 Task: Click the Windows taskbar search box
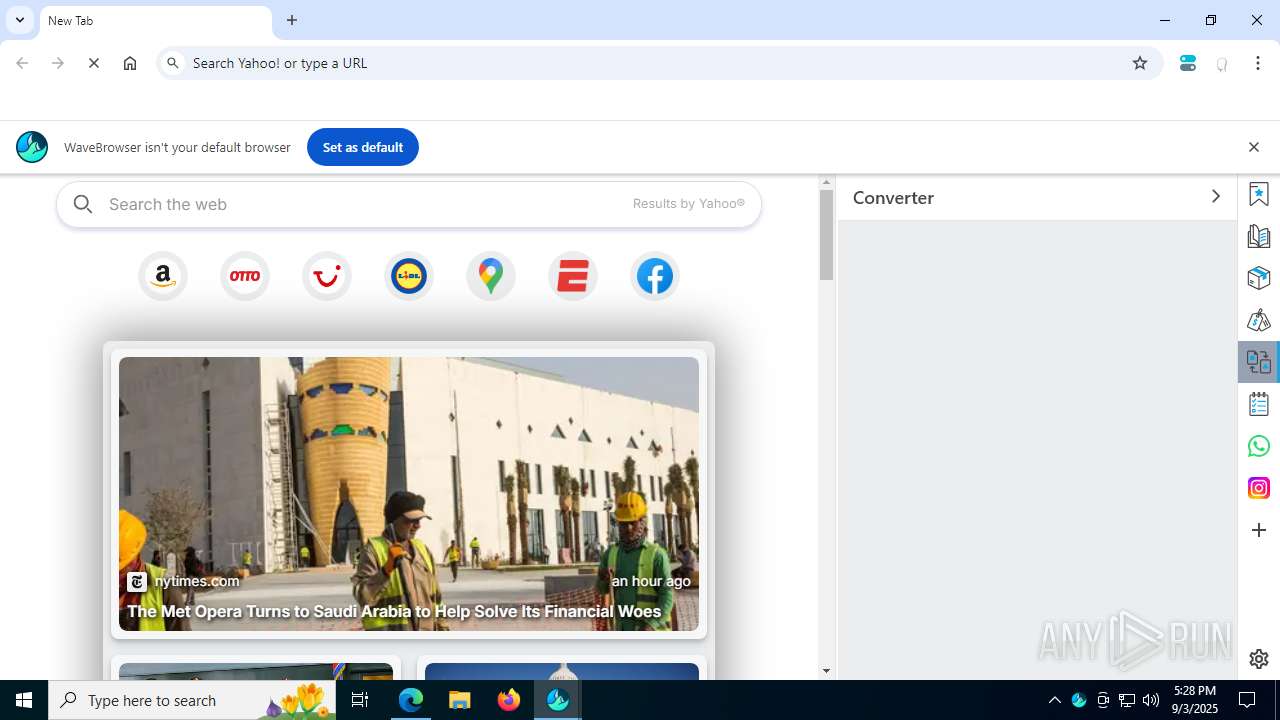pos(193,700)
